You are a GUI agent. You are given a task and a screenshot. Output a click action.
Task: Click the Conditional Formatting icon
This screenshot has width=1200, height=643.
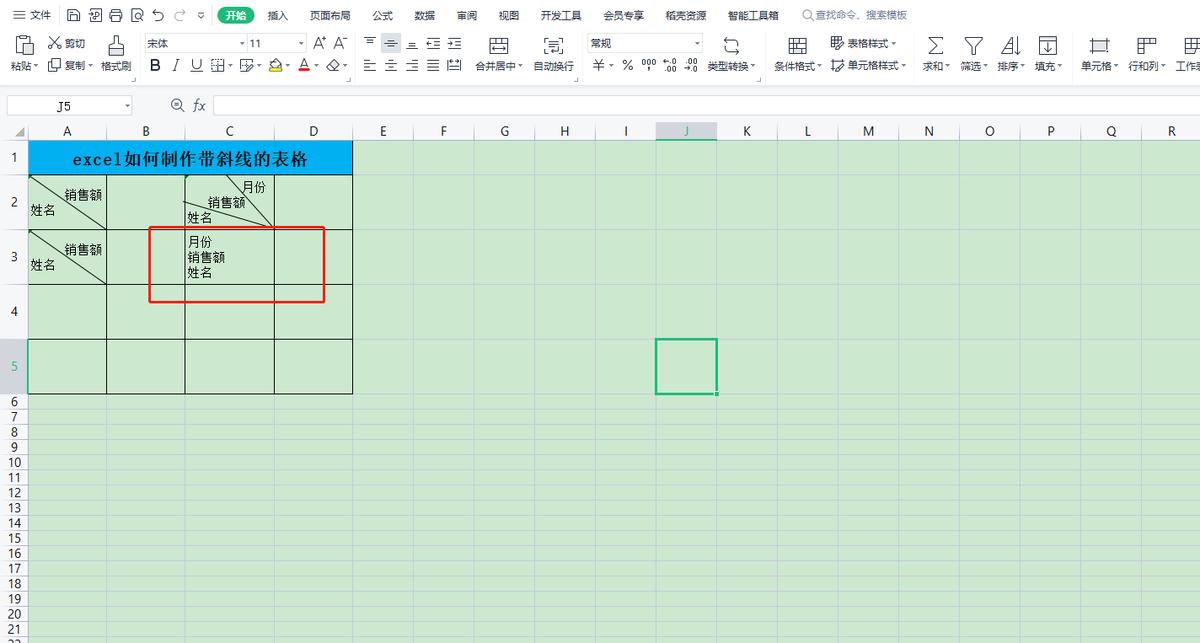click(x=797, y=45)
